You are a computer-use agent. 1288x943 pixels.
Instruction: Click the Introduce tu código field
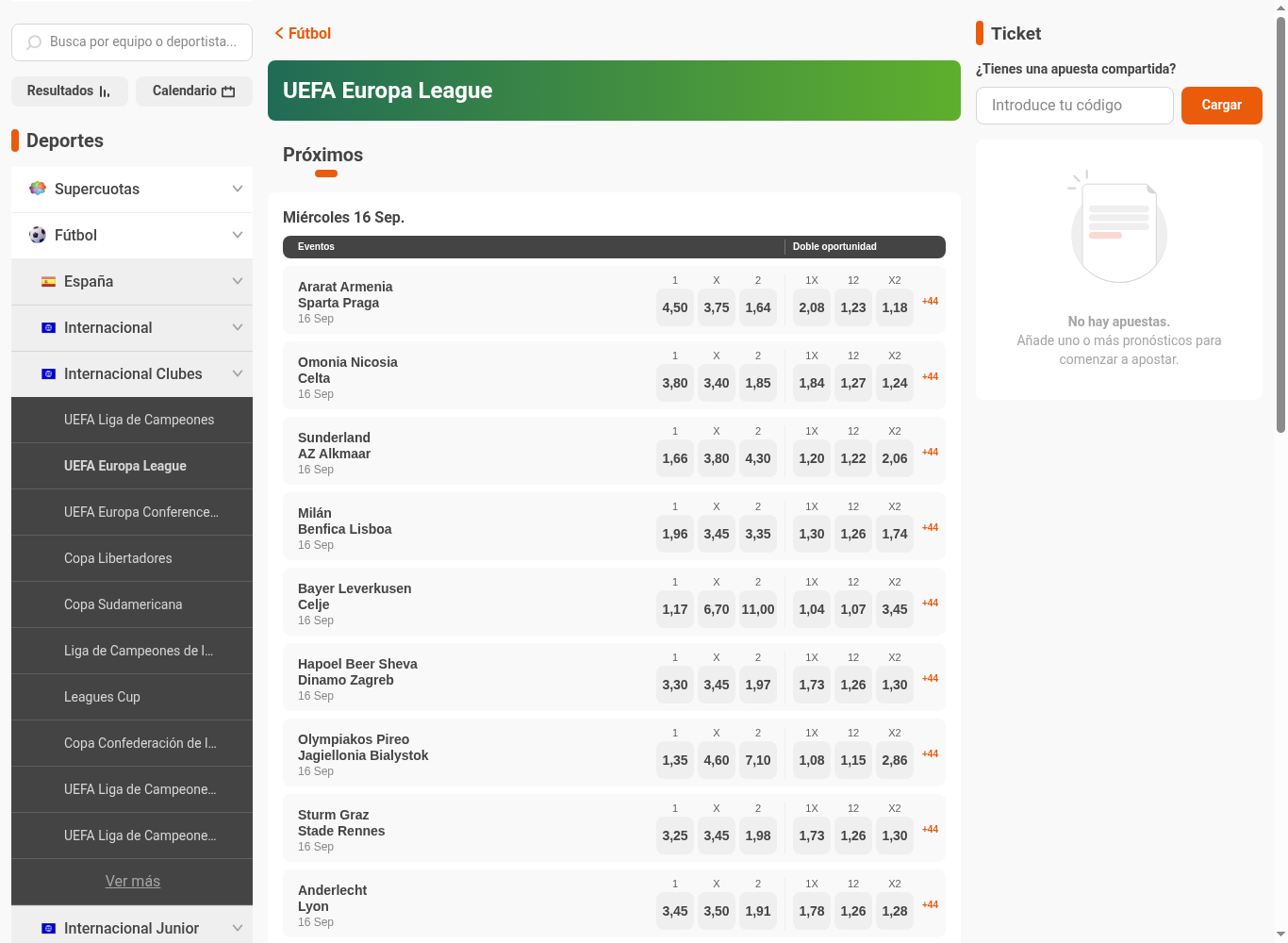(1075, 106)
